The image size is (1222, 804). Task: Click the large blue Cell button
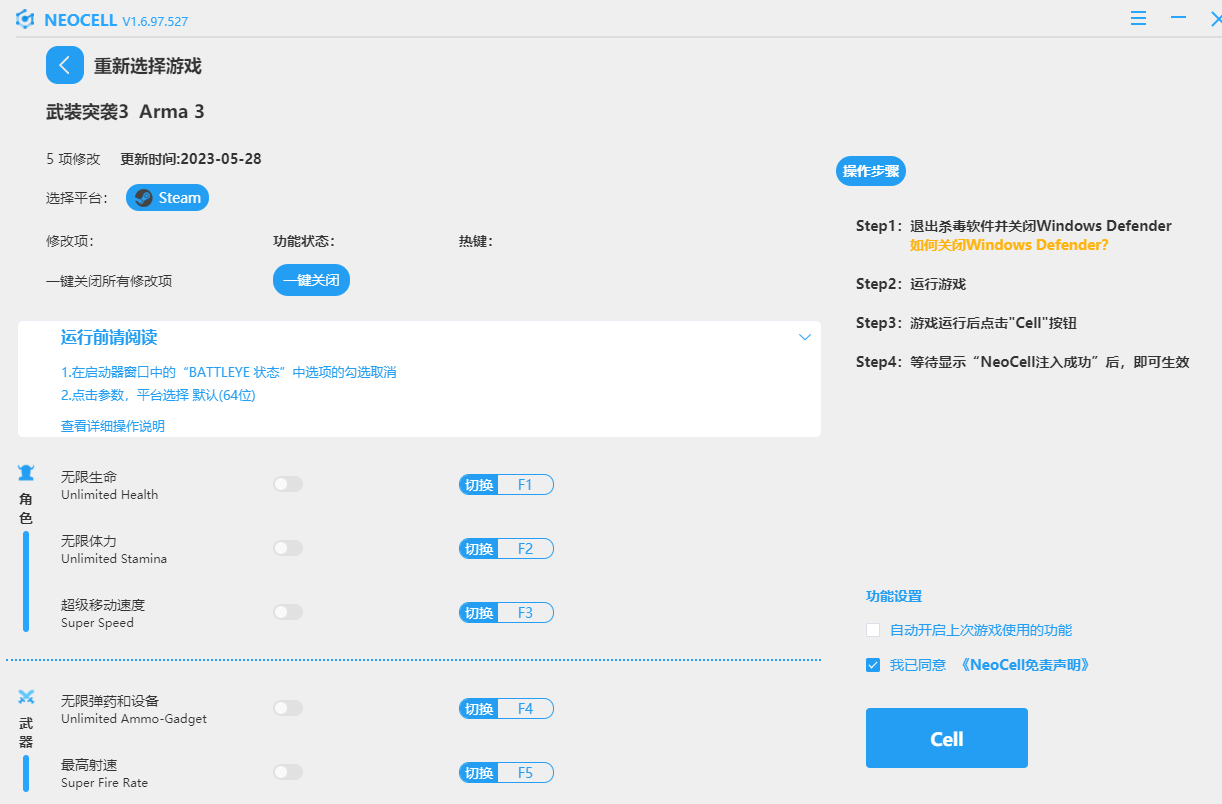pos(946,738)
